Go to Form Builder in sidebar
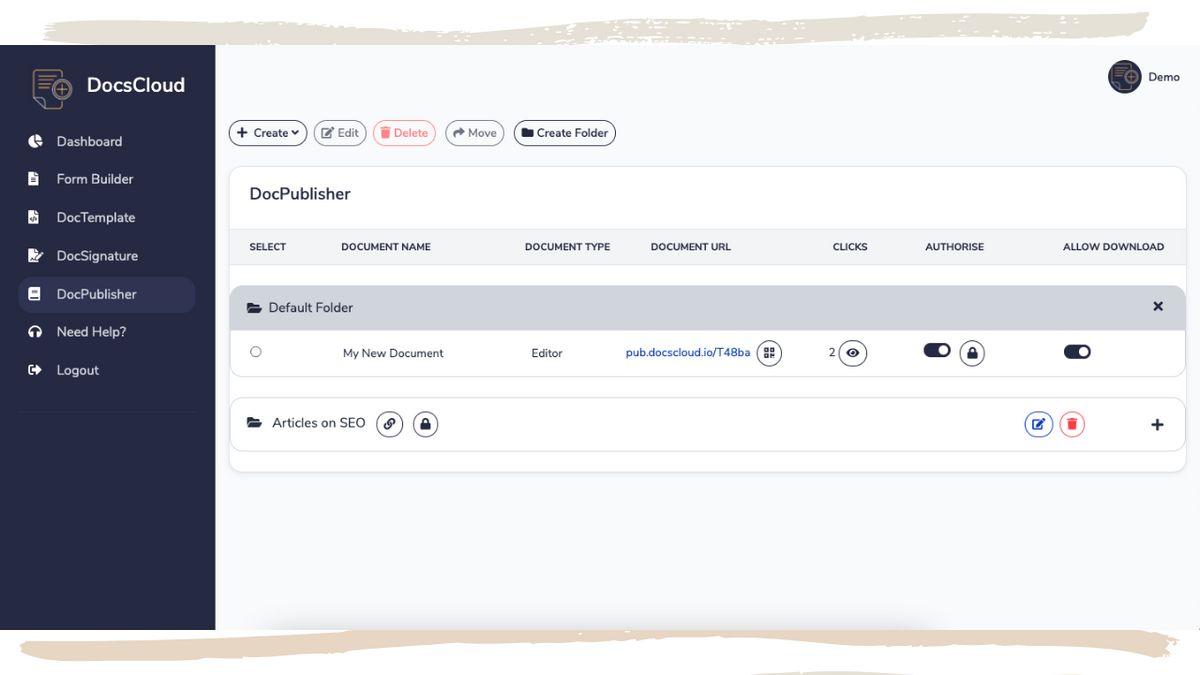1200x675 pixels. (x=94, y=179)
